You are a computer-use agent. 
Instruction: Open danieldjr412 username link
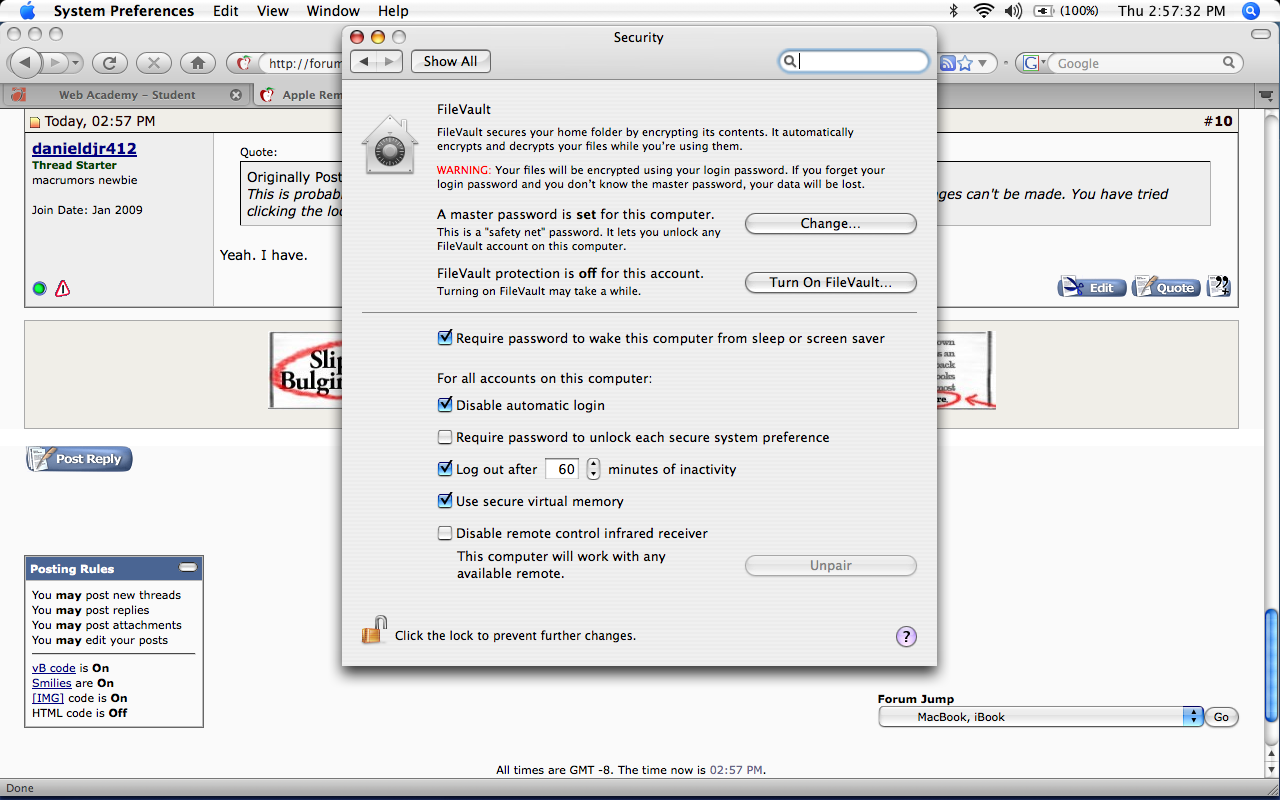click(x=84, y=149)
